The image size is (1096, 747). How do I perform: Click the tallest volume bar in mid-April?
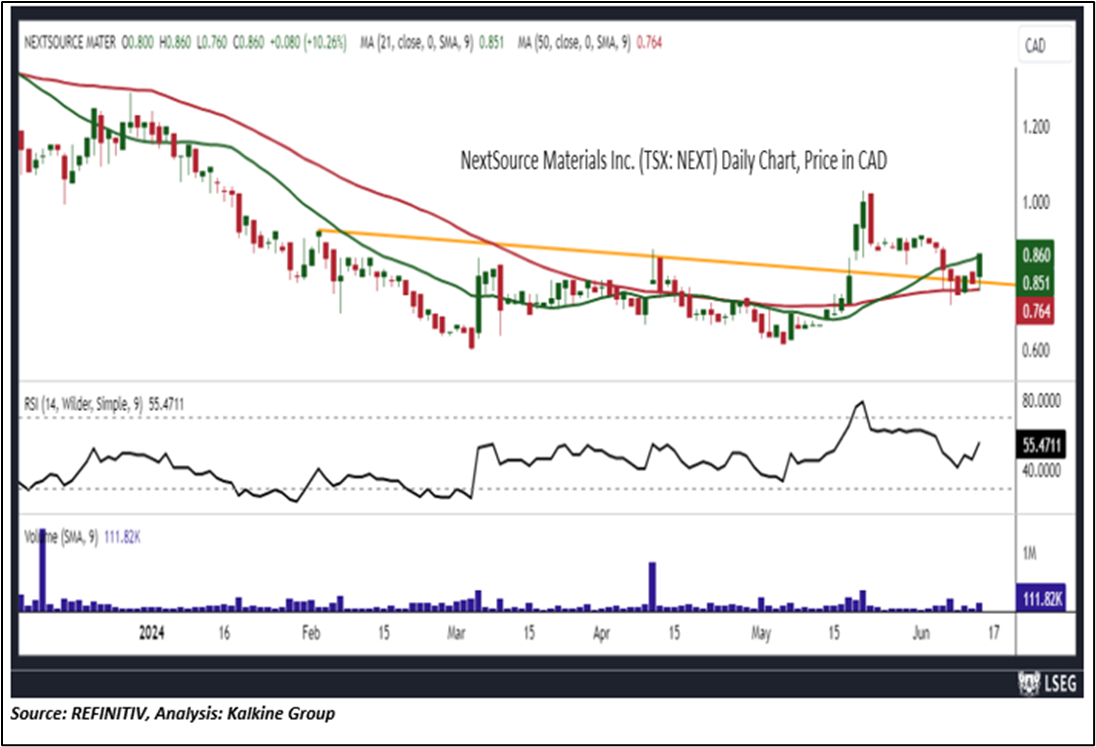(x=652, y=587)
